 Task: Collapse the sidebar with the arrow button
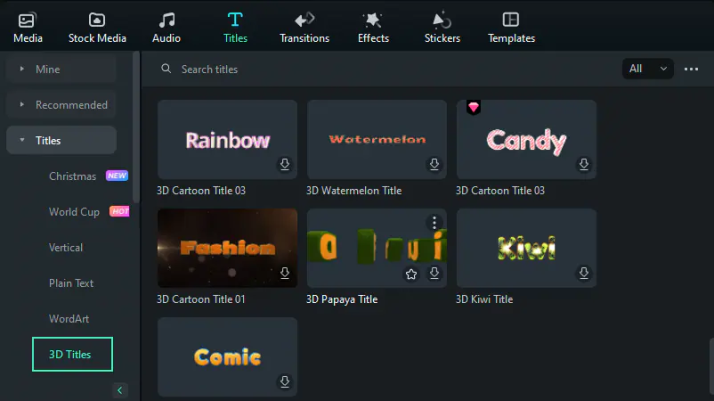point(119,391)
